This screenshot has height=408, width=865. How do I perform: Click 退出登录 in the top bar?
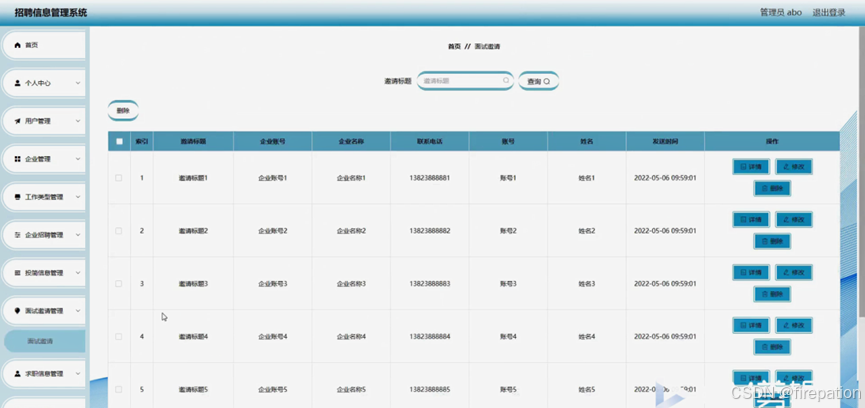point(829,12)
